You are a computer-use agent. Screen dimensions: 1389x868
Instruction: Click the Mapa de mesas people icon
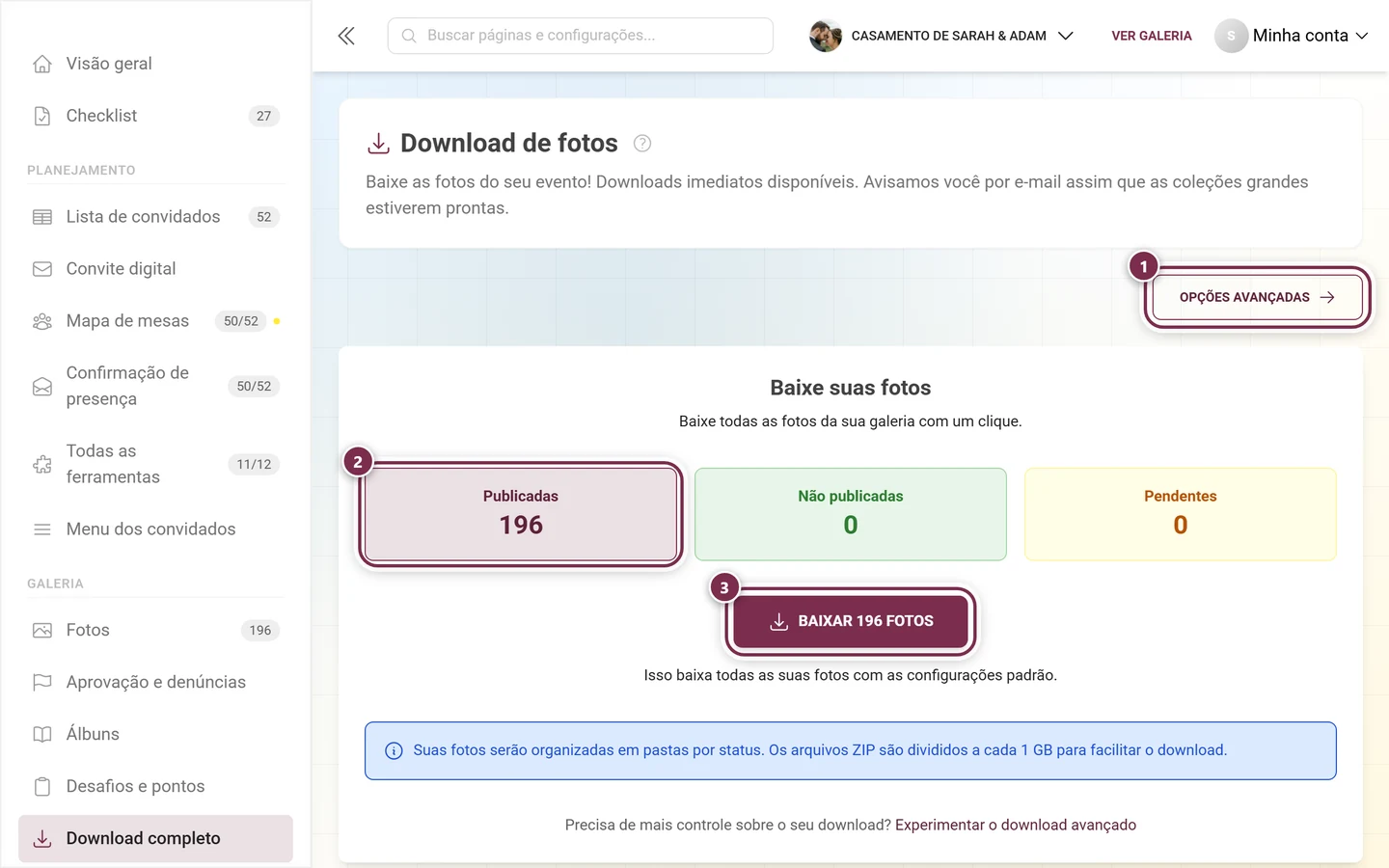pos(42,321)
